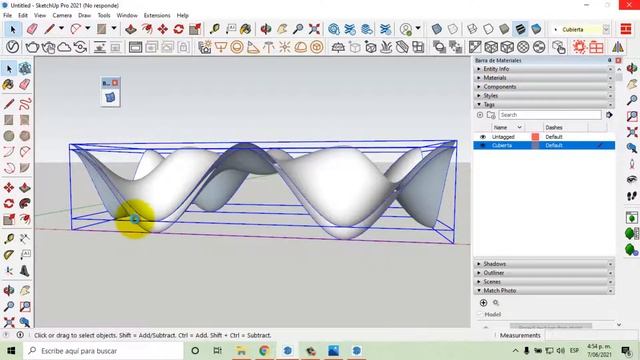Viewport: 640px width, 360px height.
Task: Click the V-Ray sun light icon
Action: pos(284,47)
